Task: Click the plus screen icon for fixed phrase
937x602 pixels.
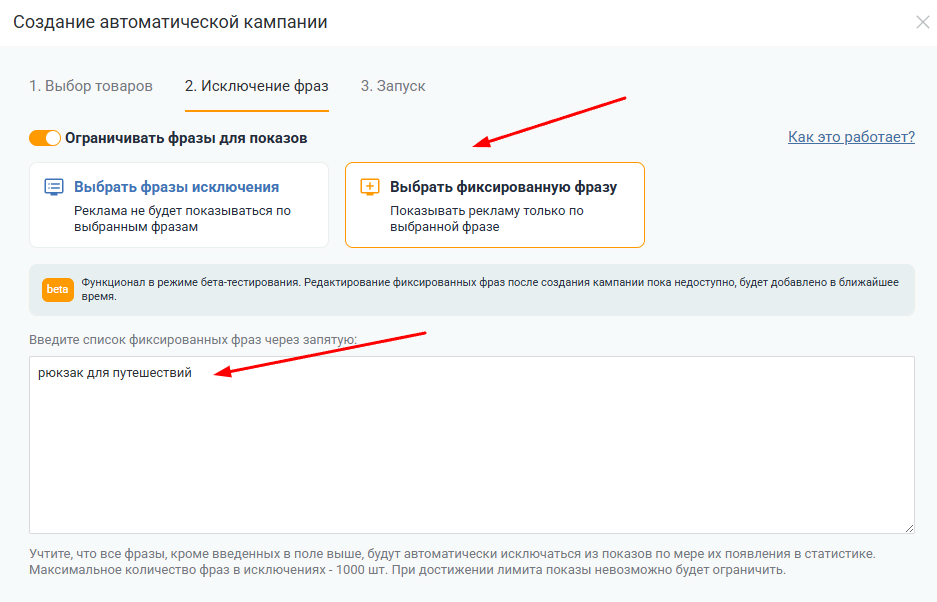Action: [370, 187]
